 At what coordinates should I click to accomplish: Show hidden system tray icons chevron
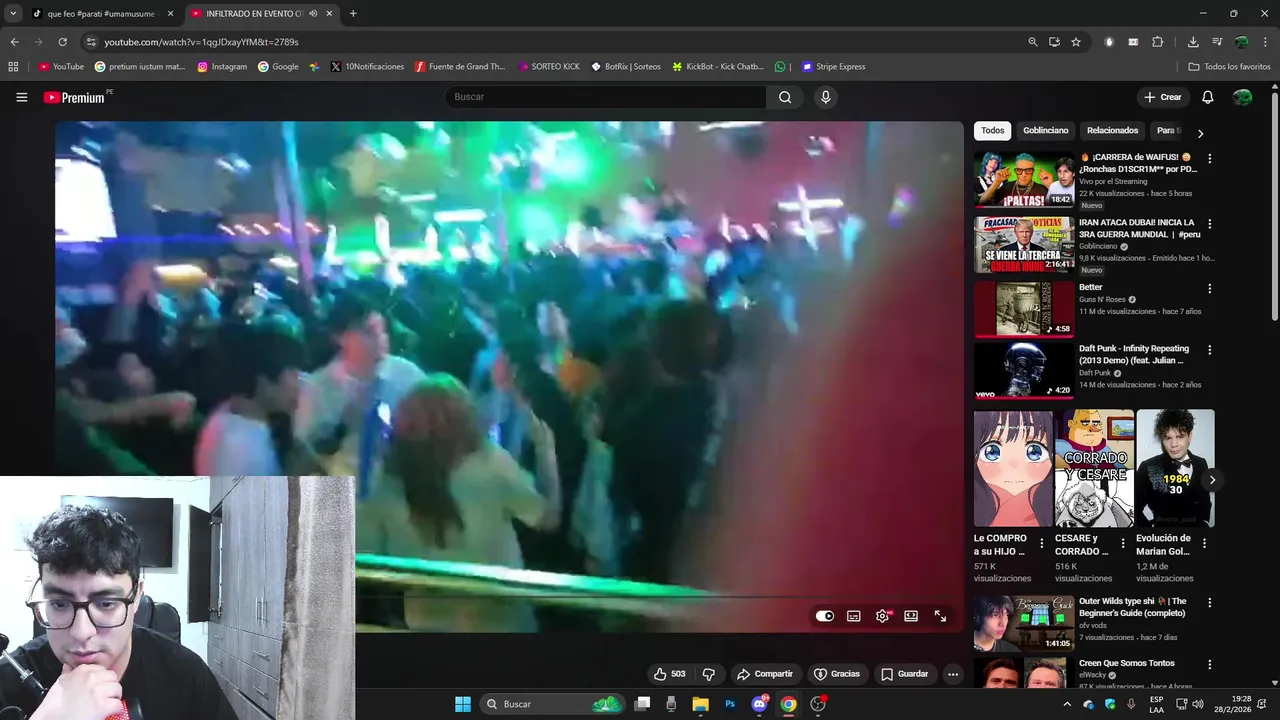[1066, 704]
